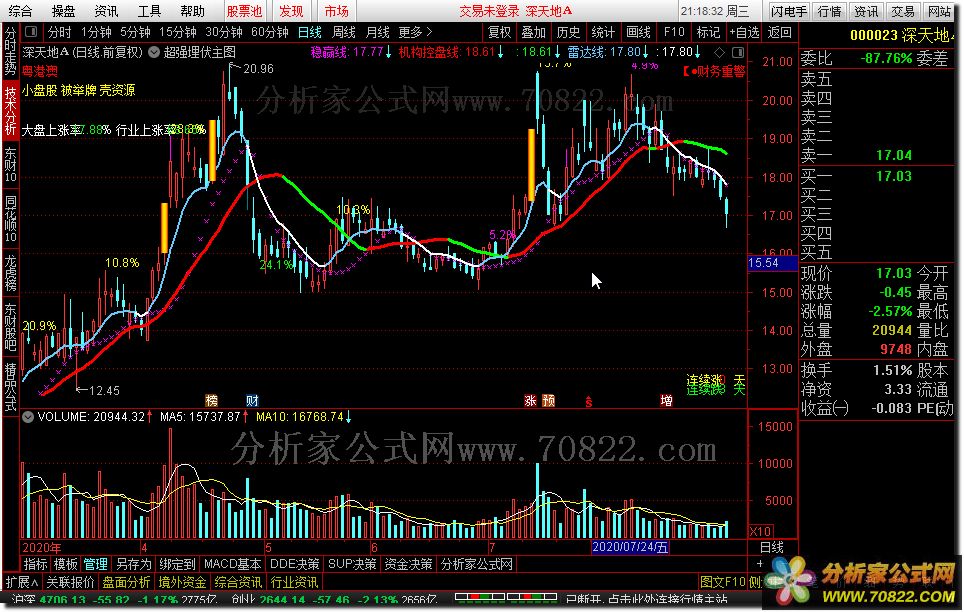Open the 综合 menu
Viewport: 964px width, 612px height.
tap(20, 11)
